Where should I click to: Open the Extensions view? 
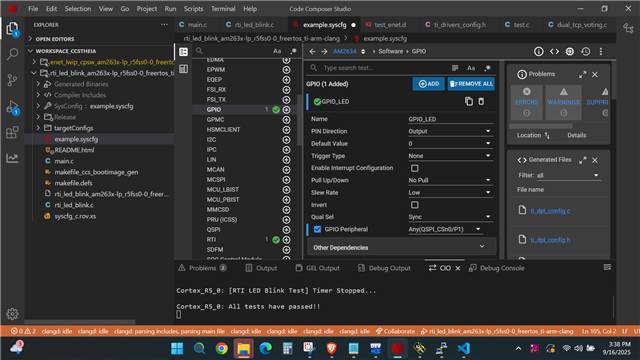click(x=13, y=132)
